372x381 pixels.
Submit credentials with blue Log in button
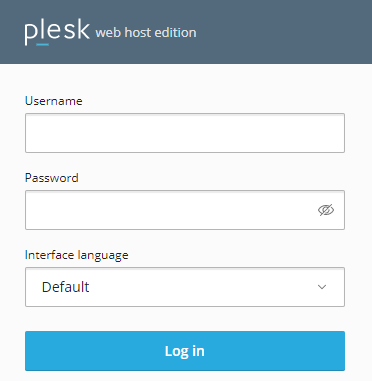[x=185, y=351]
